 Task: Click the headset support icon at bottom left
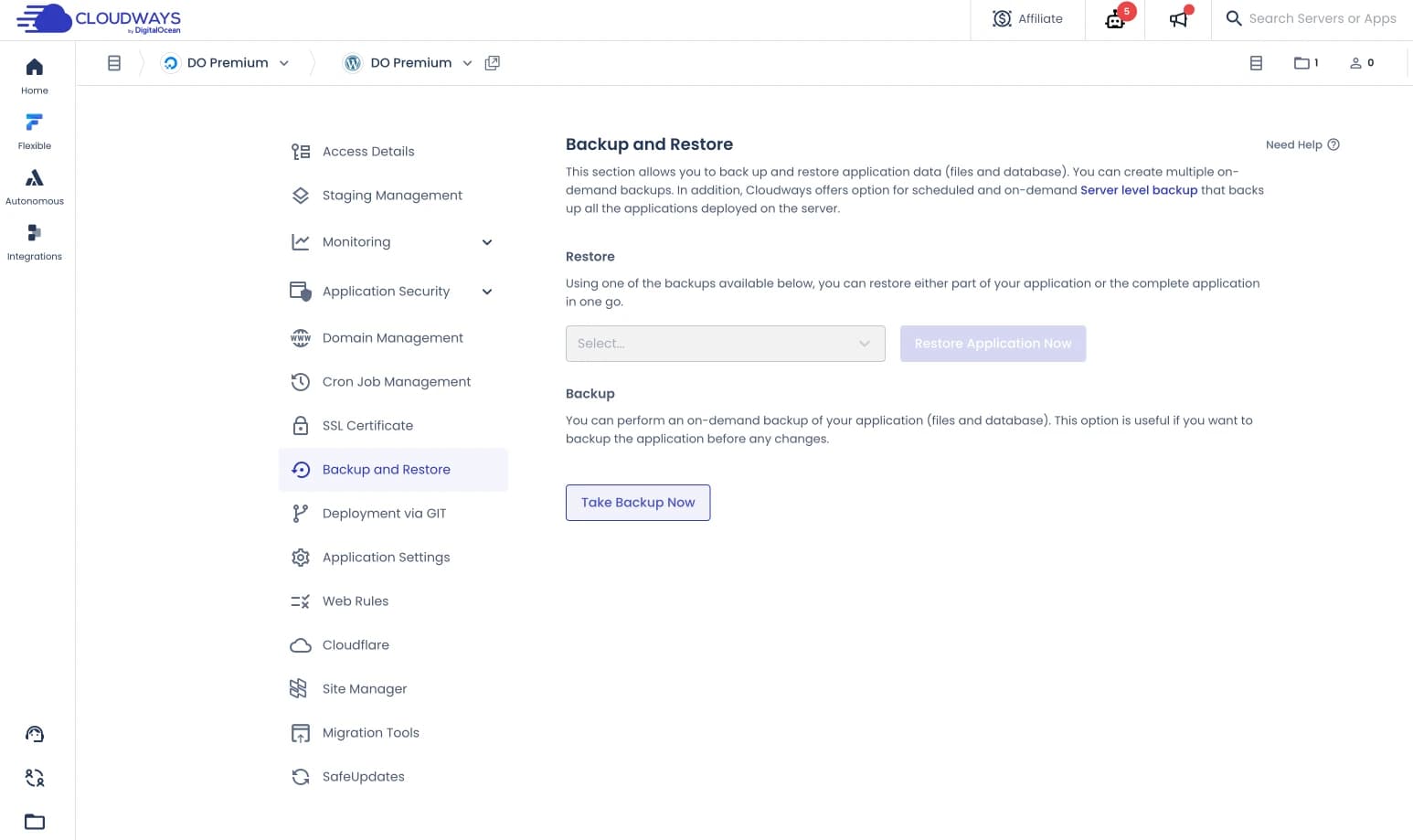click(34, 733)
